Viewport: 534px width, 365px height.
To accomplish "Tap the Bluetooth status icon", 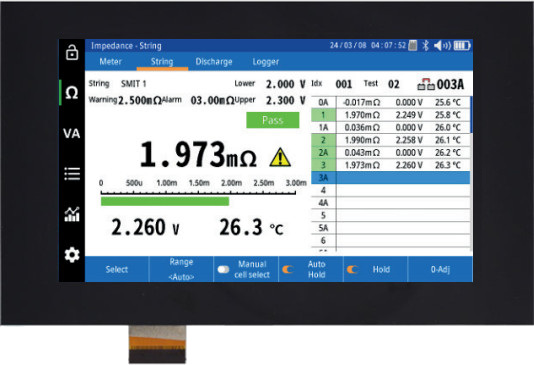I will tap(425, 45).
